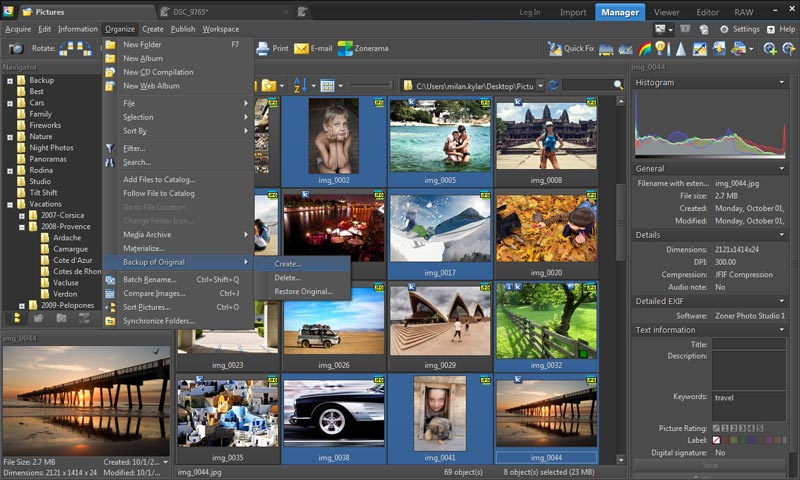Click the rainbow color enhancement icon
800x480 pixels.
click(x=644, y=48)
